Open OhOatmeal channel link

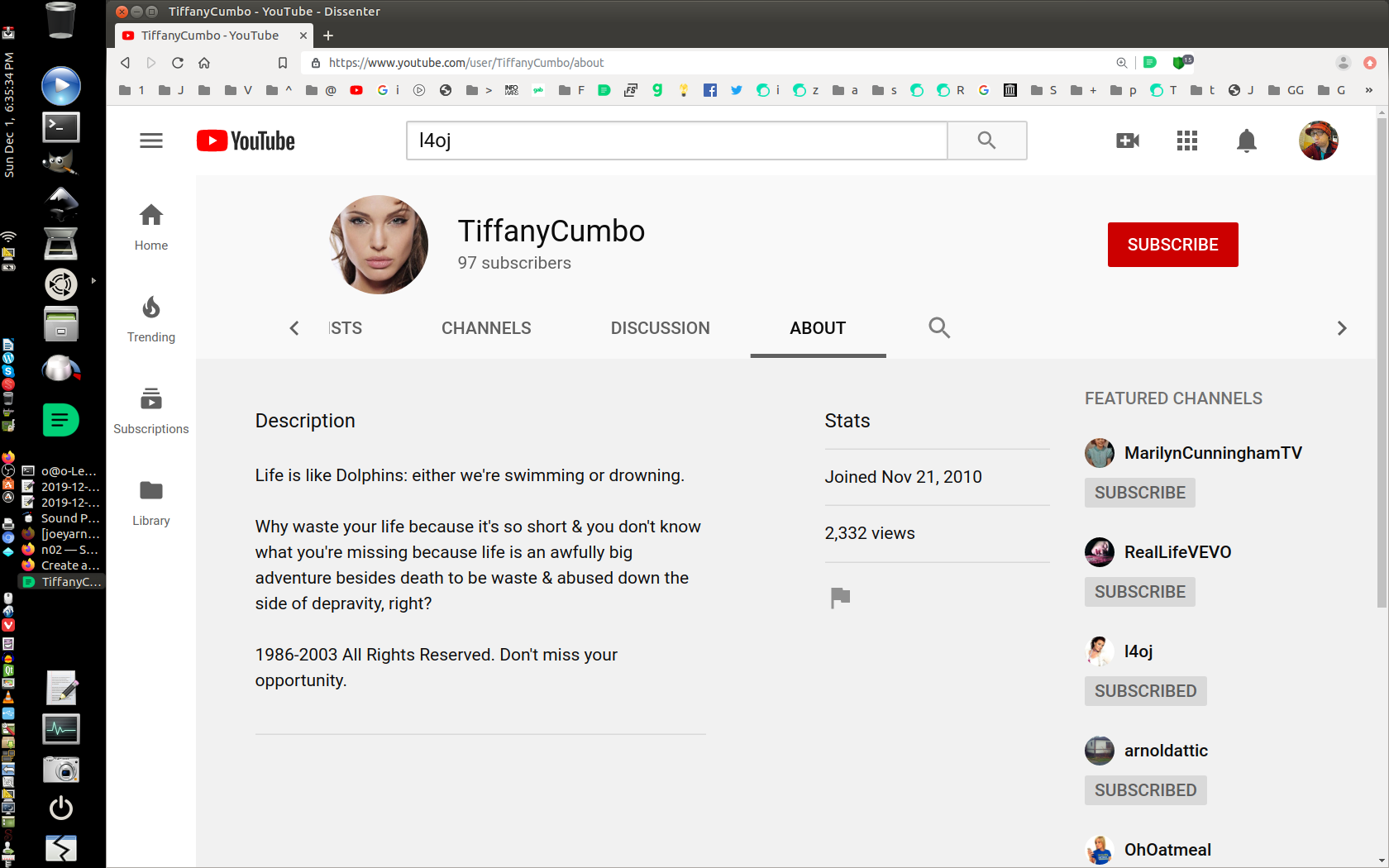pyautogui.click(x=1167, y=850)
